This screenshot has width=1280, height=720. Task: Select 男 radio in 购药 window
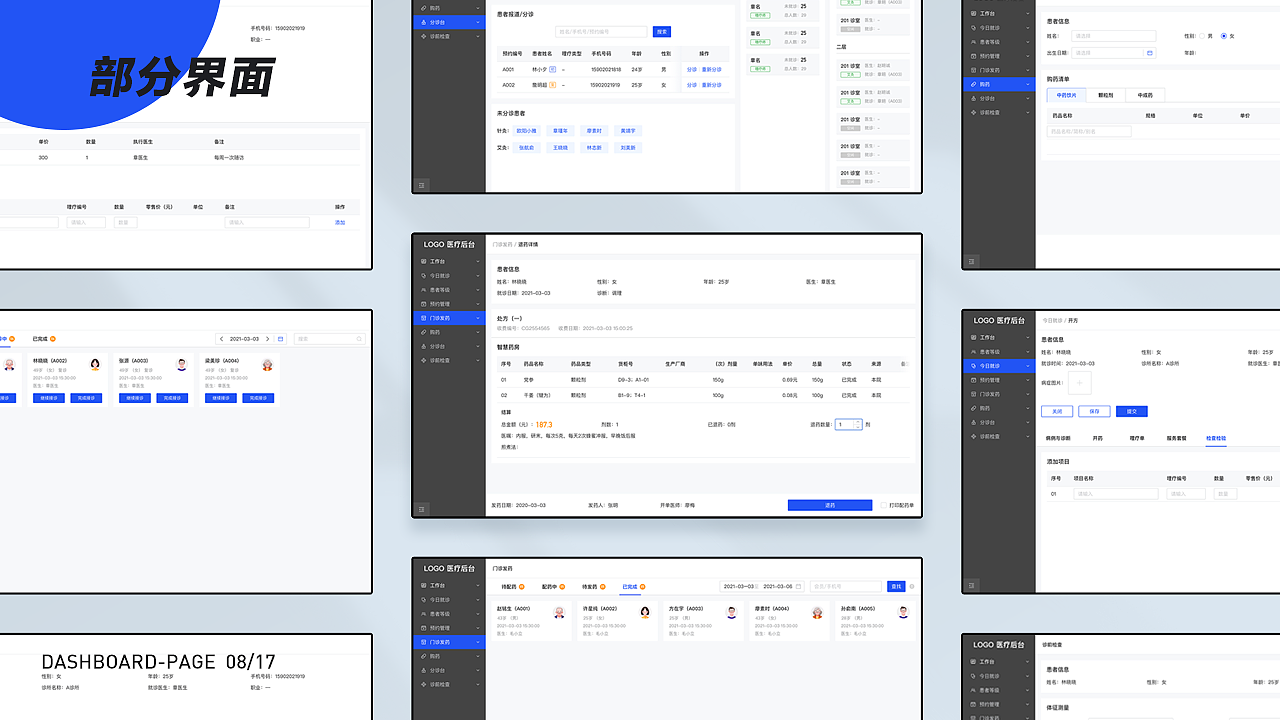(x=1201, y=36)
